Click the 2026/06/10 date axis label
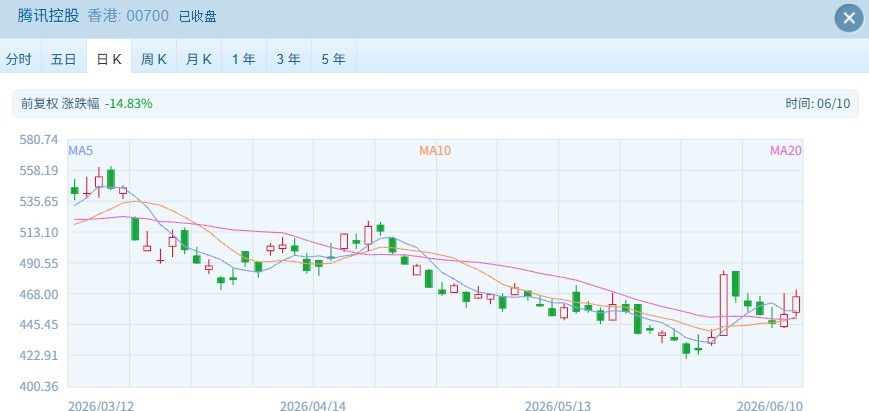The width and height of the screenshot is (869, 411). click(769, 406)
